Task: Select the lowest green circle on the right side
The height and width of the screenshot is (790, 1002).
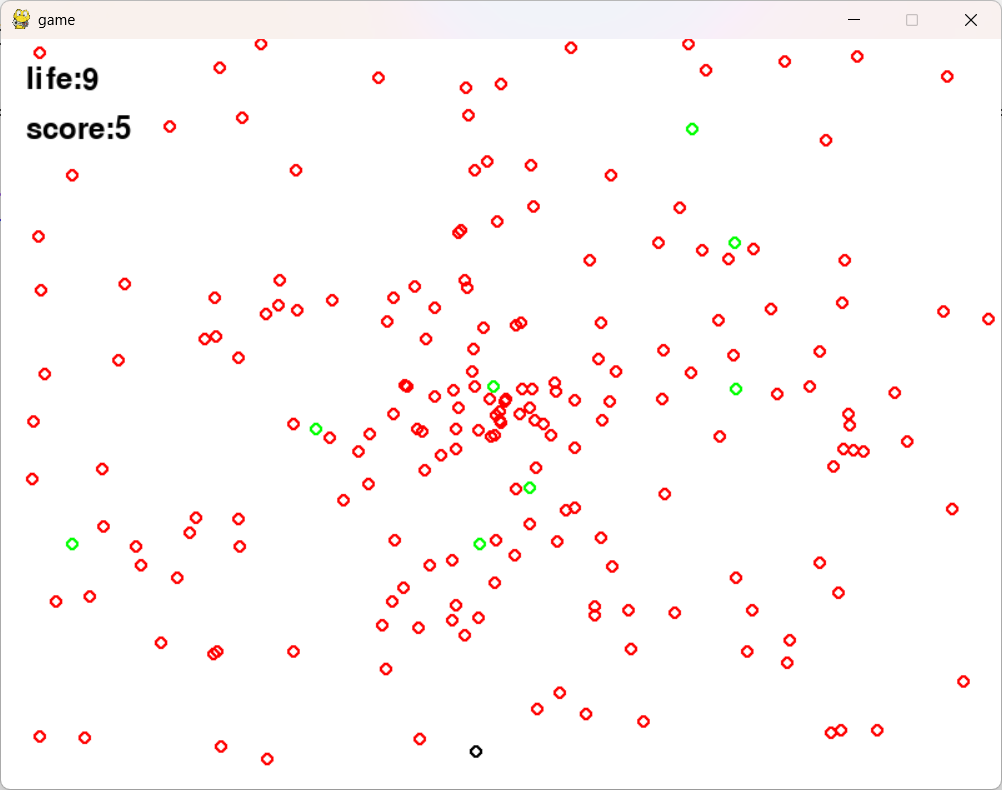Action: 736,389
